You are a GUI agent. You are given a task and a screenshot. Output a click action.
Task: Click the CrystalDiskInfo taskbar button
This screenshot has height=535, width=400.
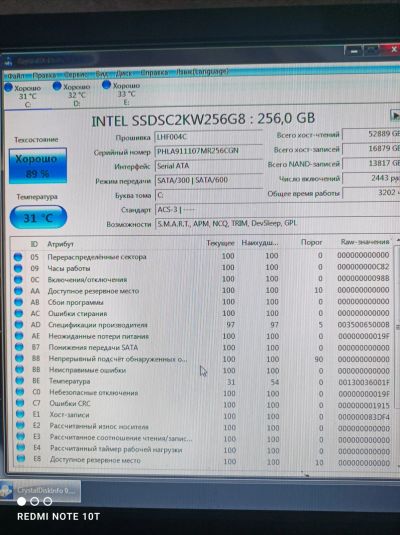40,491
